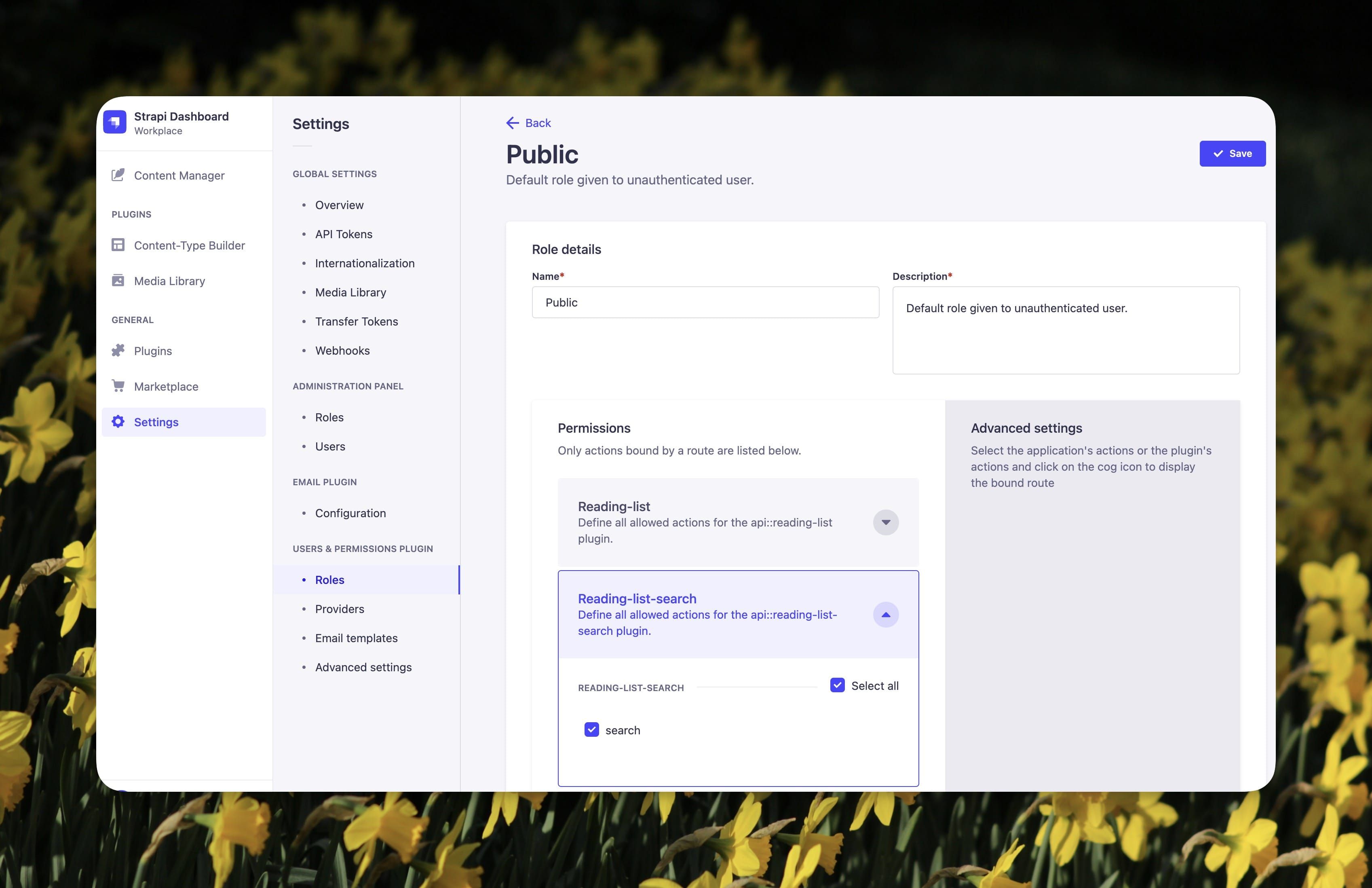Click the Strapi logo icon
Screen dimensions: 1372x888
pos(115,122)
